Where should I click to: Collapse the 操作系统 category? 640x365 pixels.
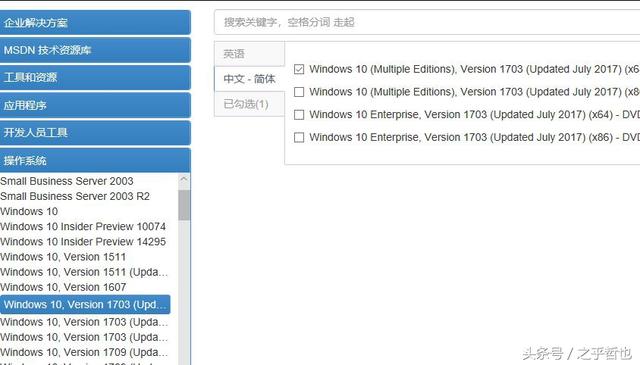(x=95, y=160)
